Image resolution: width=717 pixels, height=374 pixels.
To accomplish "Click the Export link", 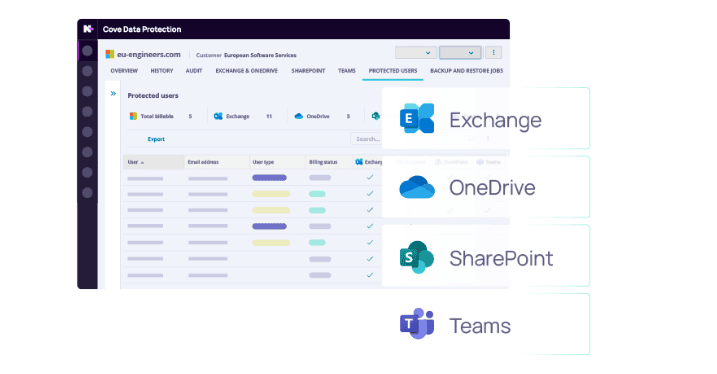I will (x=156, y=139).
